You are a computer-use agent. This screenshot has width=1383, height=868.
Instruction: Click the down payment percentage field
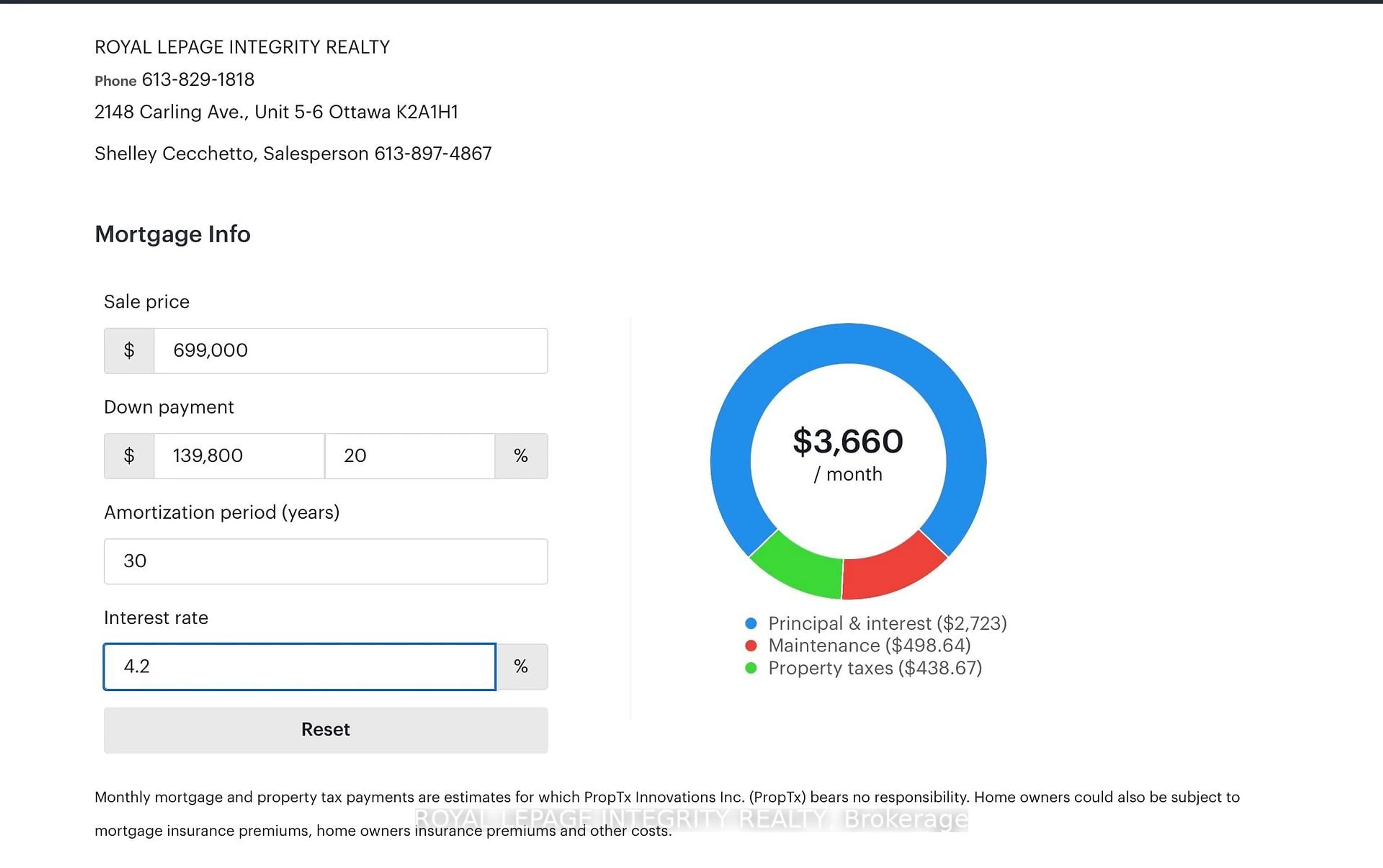(x=410, y=456)
